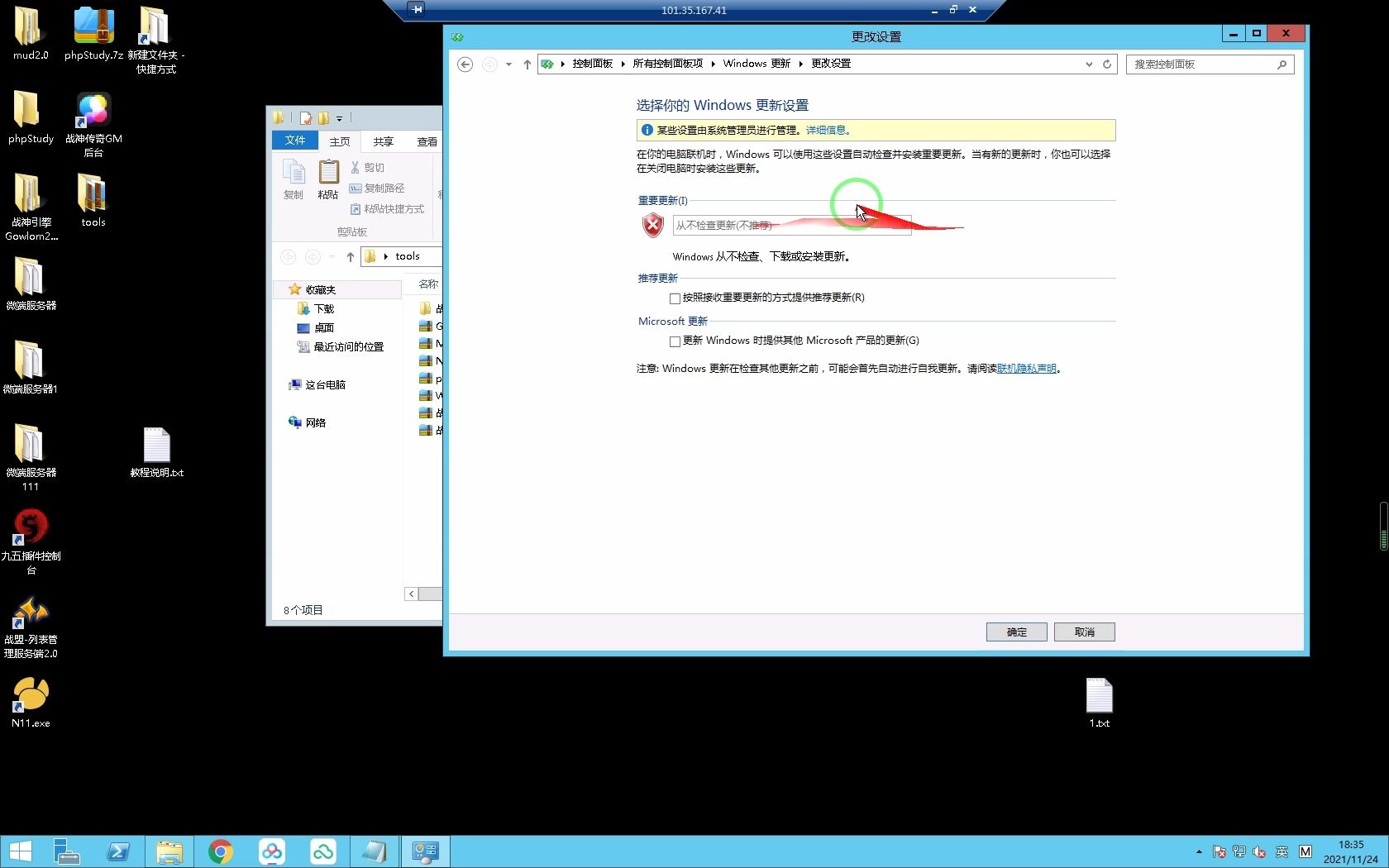Open File Explorer from the taskbar

coord(169,851)
